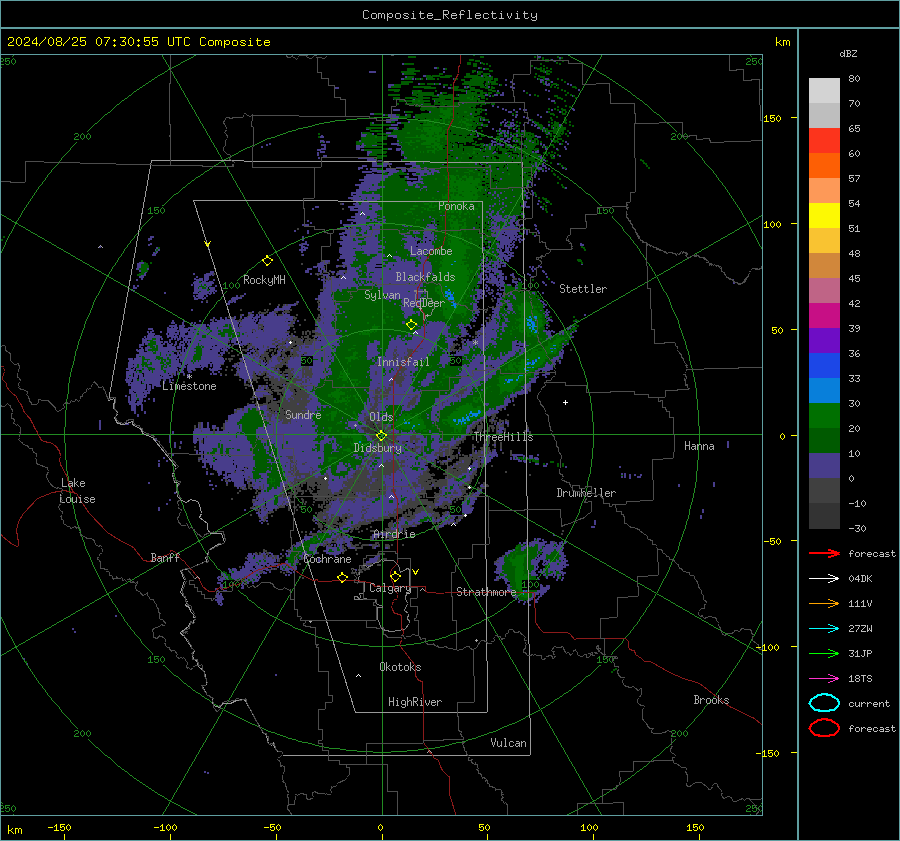This screenshot has height=841, width=900.
Task: Click the ThreeHills town label
Action: pos(503,437)
